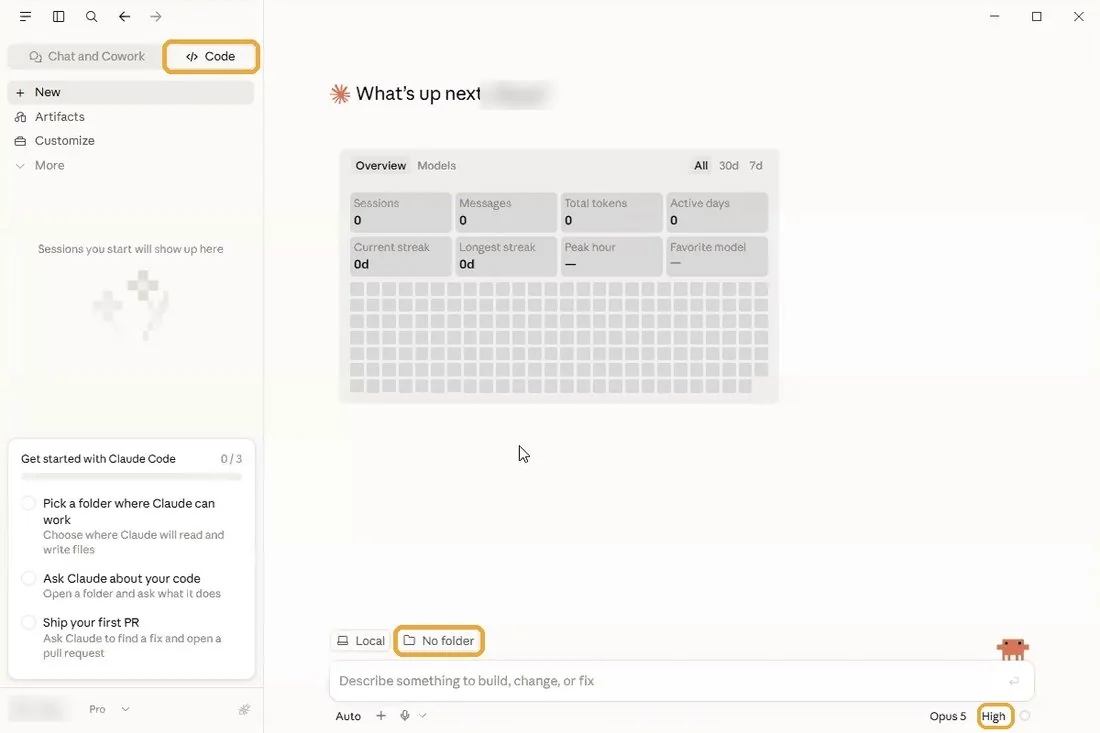Viewport: 1100px width, 733px height.
Task: Click the circular usage indicator beside High
Action: pyautogui.click(x=1025, y=716)
